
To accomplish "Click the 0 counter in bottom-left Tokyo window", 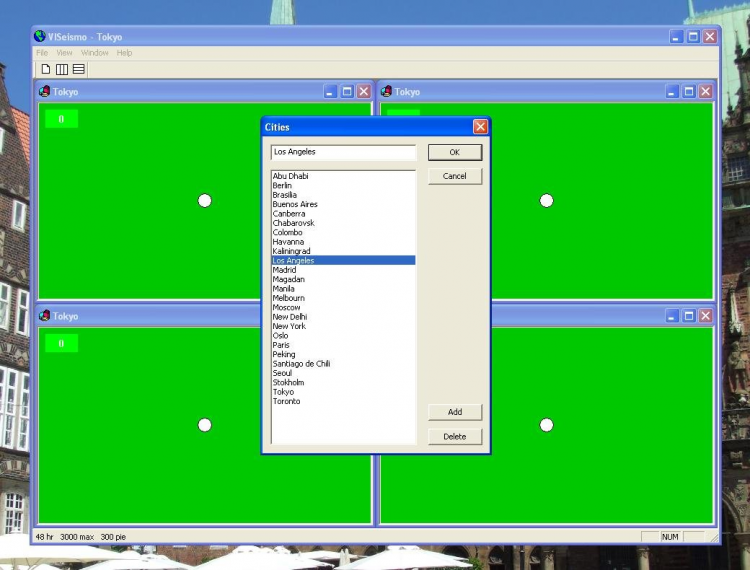I will point(61,343).
